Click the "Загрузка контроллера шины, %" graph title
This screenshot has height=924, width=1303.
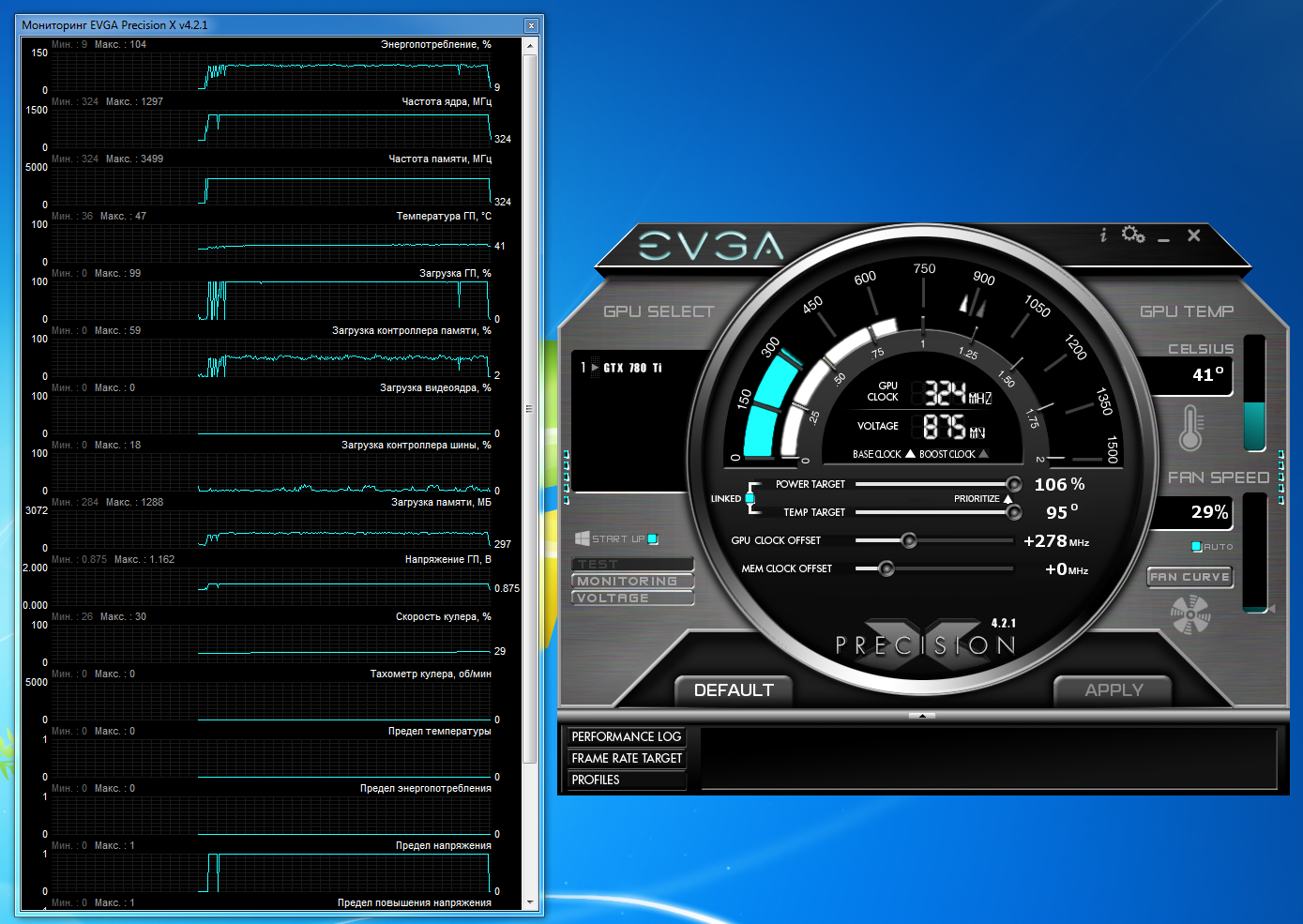click(417, 446)
